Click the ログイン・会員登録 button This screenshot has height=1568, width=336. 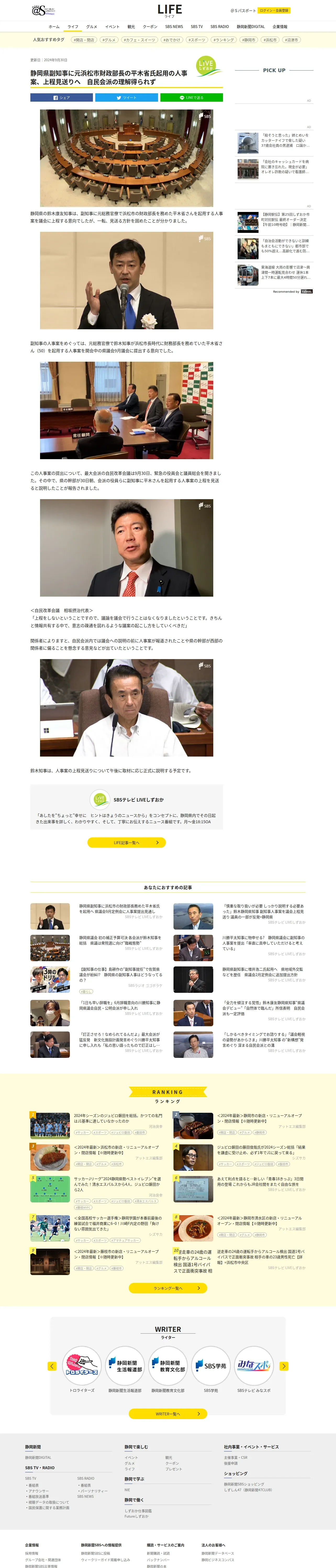pyautogui.click(x=274, y=10)
